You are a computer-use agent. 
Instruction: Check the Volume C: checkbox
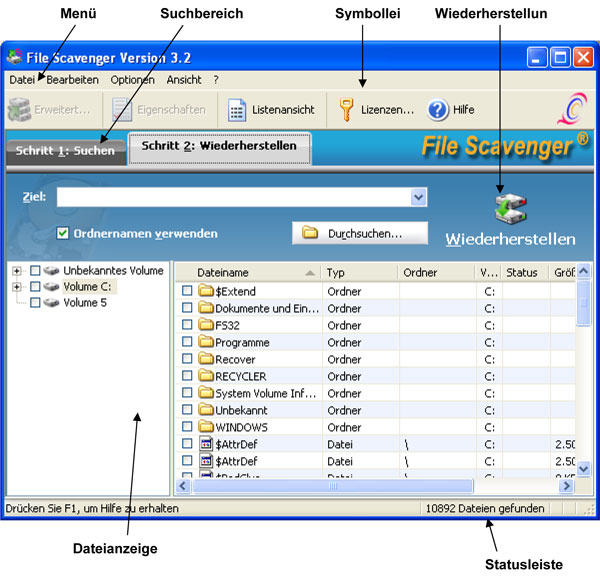(35, 287)
